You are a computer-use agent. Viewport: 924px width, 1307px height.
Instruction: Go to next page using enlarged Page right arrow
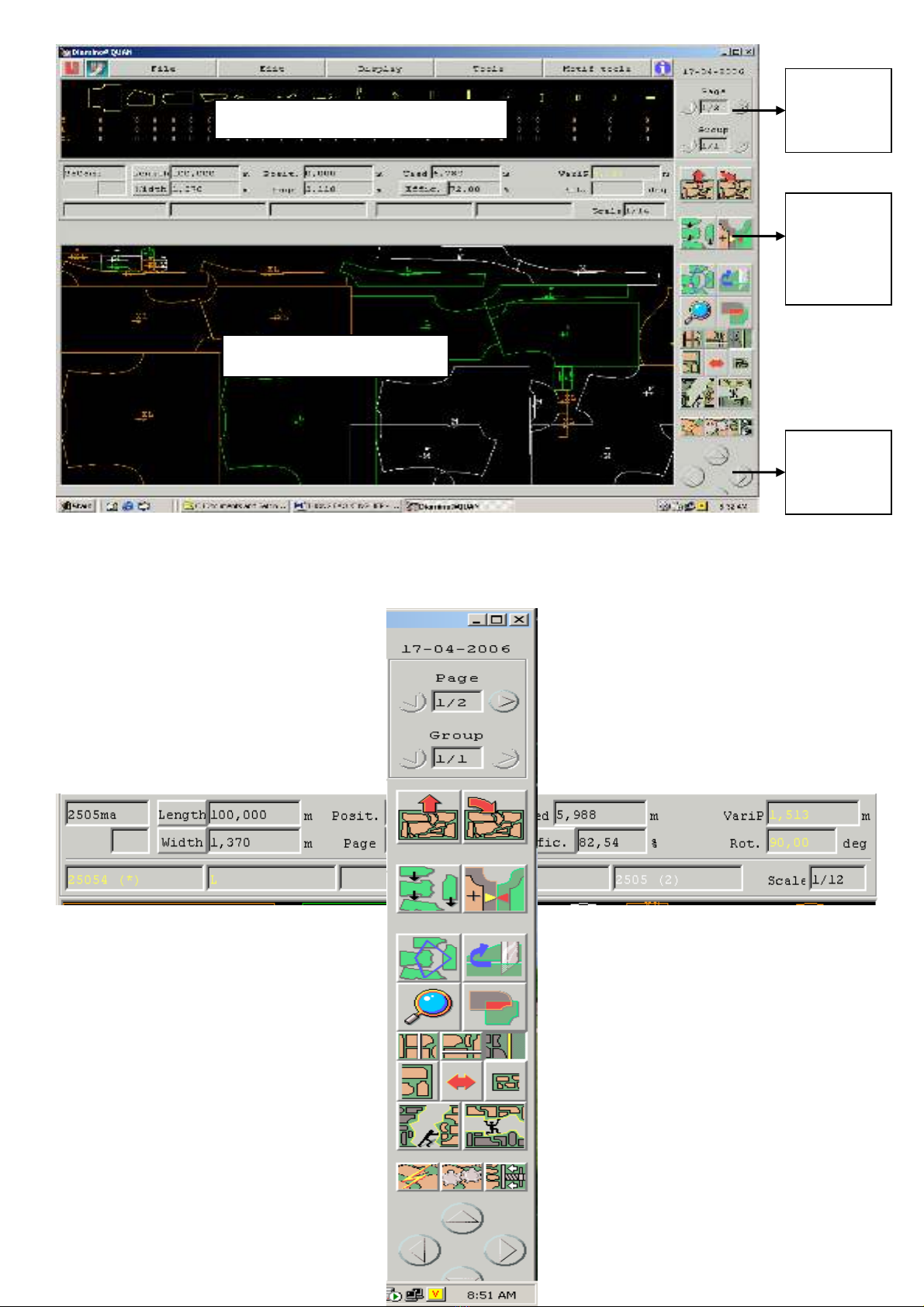point(505,702)
